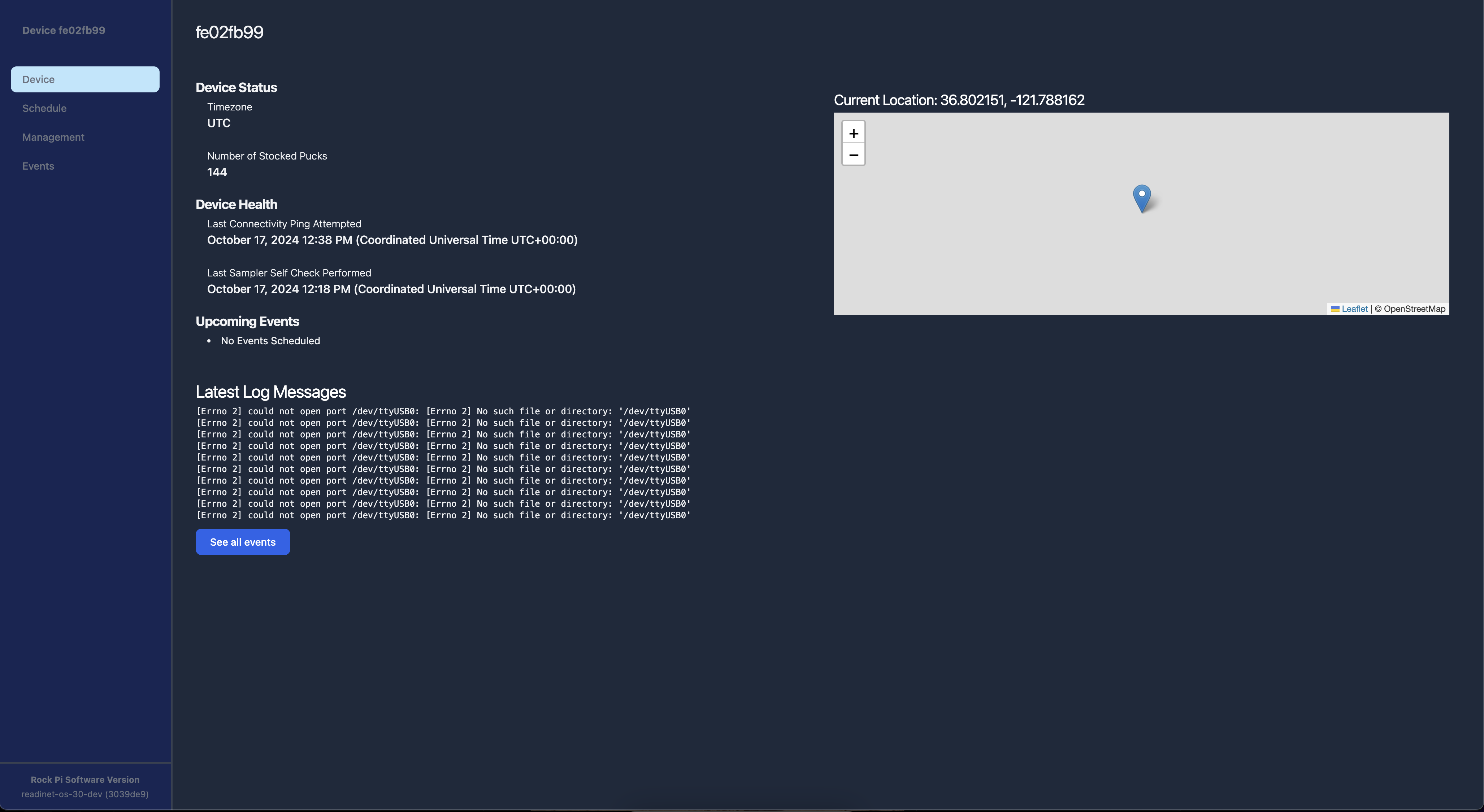
Task: Click the readinet-os-30-dev version text
Action: (x=85, y=794)
